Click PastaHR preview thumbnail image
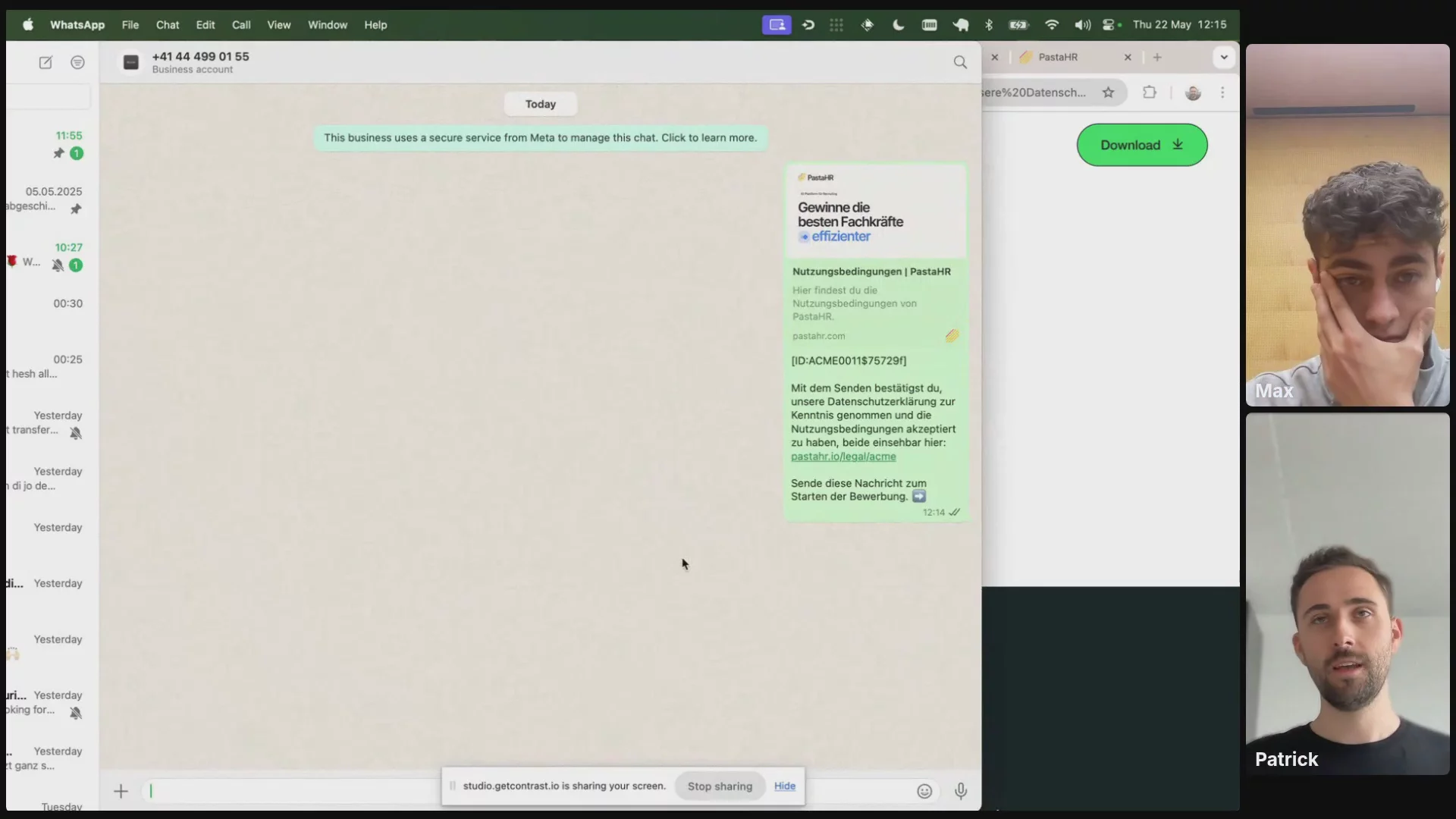The height and width of the screenshot is (819, 1456). click(876, 211)
